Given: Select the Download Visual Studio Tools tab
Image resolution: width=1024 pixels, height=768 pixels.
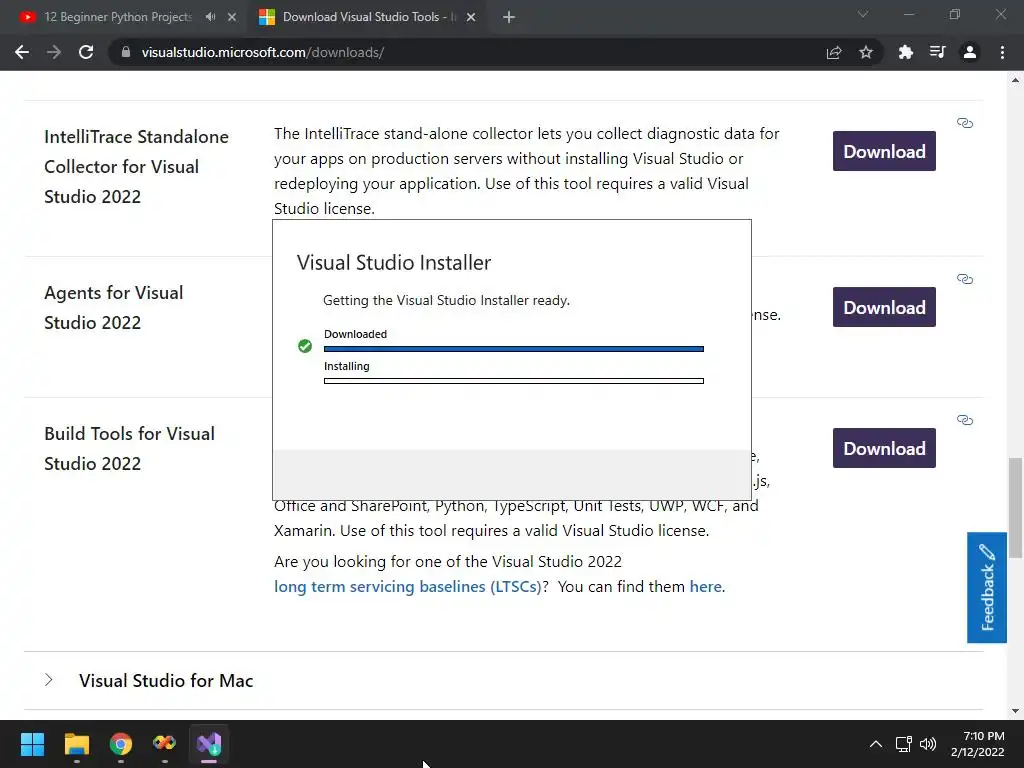Looking at the screenshot, I should click(369, 17).
